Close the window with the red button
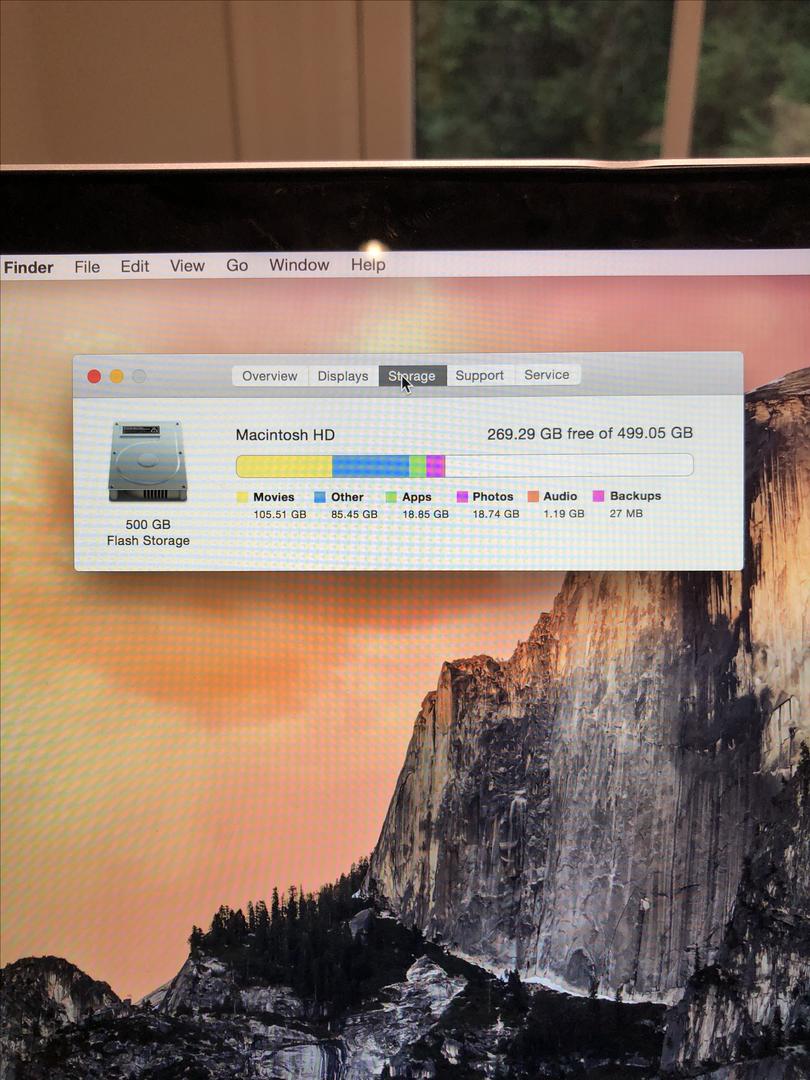 94,376
